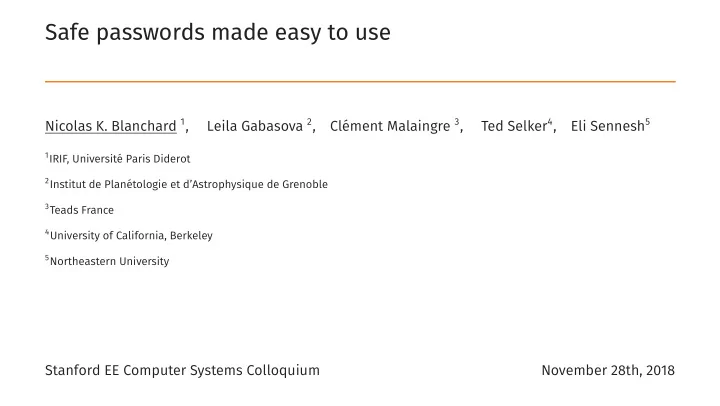Click author name Ted Selker

514,126
